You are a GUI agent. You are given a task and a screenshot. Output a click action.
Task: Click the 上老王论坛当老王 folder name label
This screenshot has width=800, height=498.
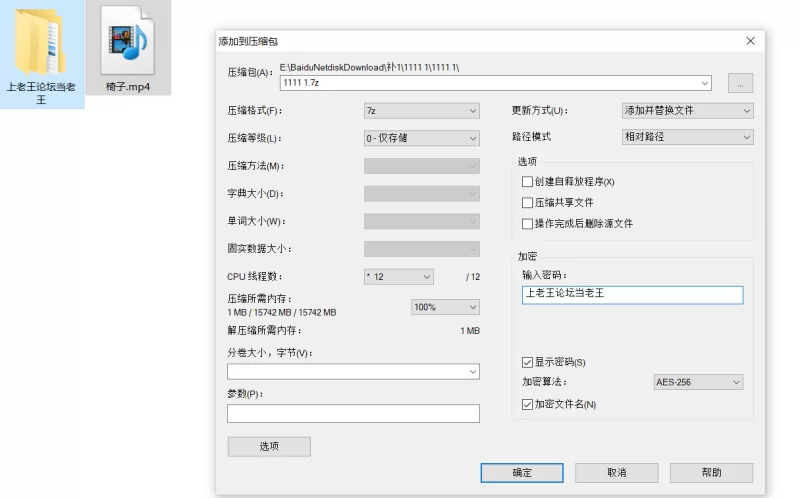41,93
